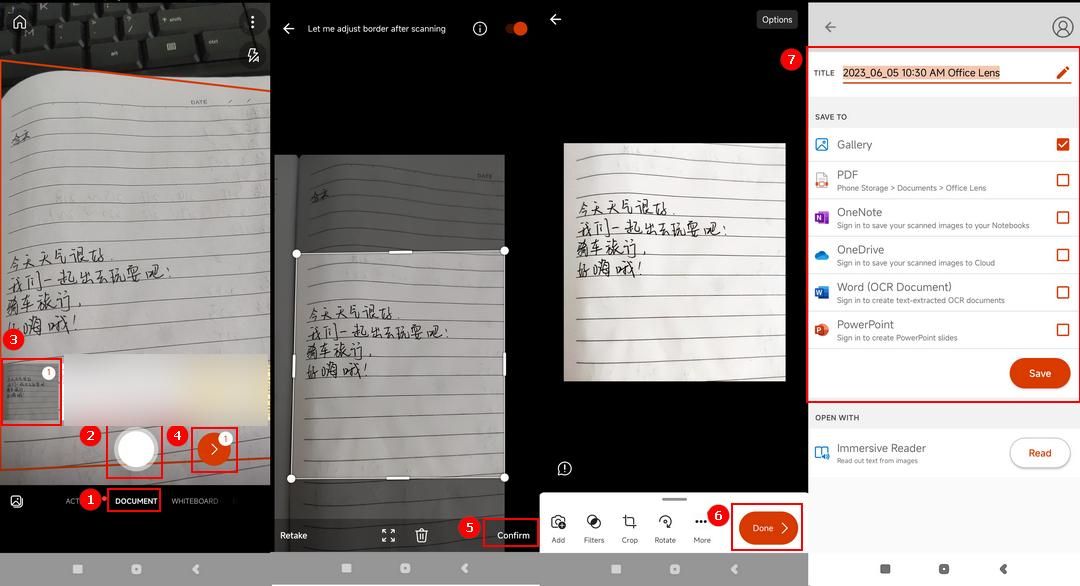Delete the scan using the trash icon
The width and height of the screenshot is (1080, 586).
click(421, 534)
